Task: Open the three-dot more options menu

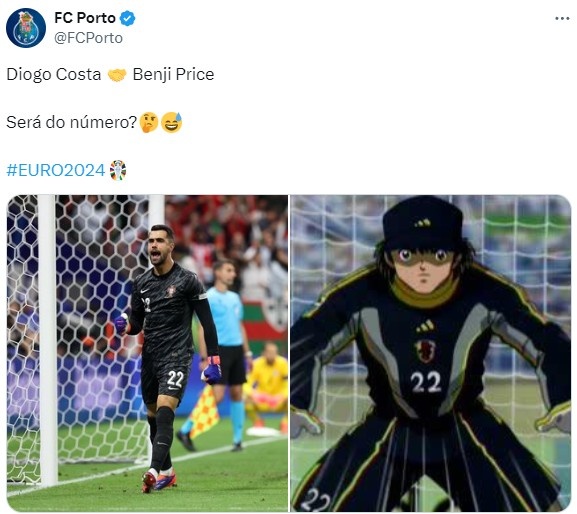Action: pyautogui.click(x=562, y=18)
